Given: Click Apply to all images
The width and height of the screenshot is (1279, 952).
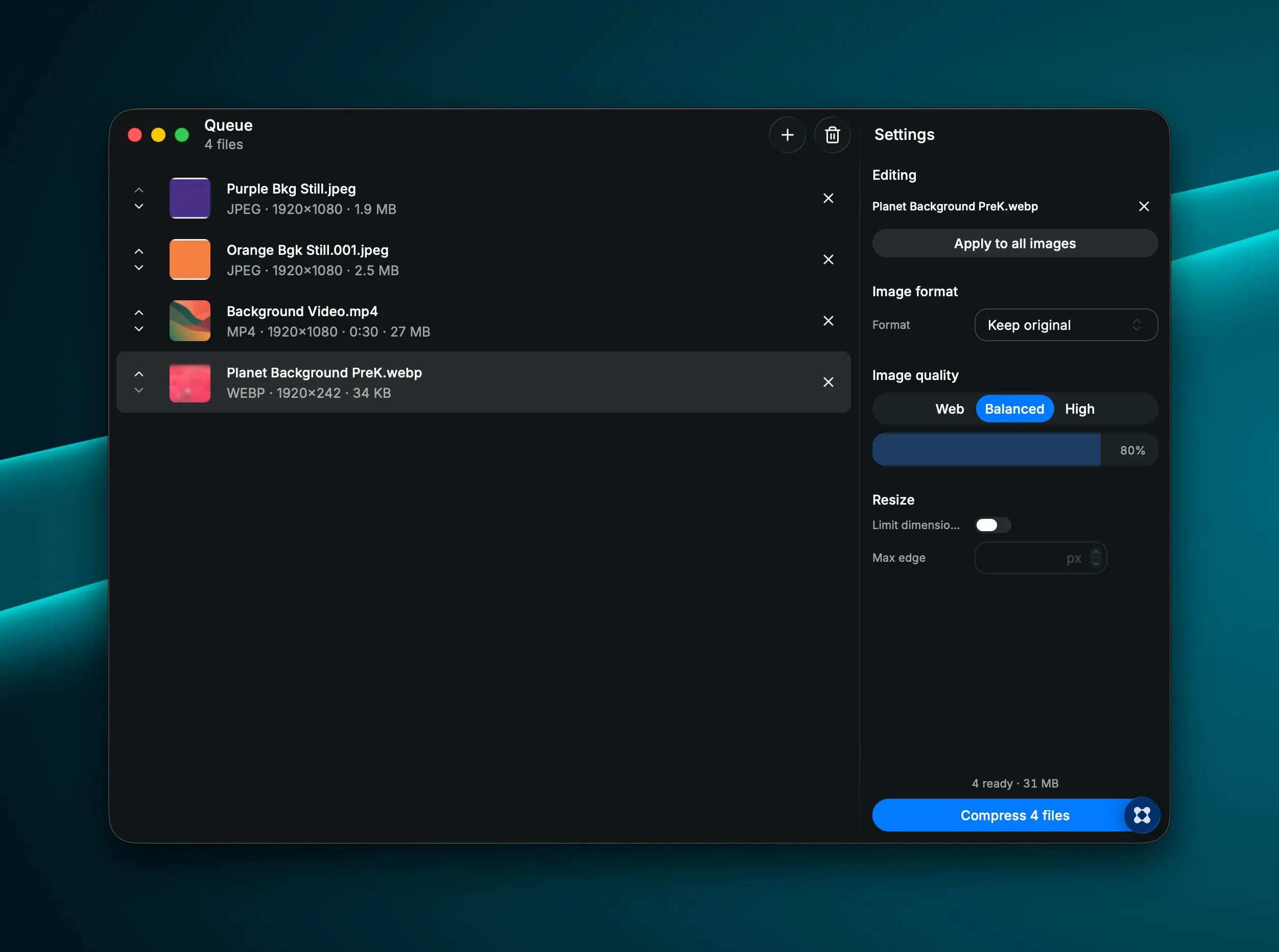Looking at the screenshot, I should 1014,243.
